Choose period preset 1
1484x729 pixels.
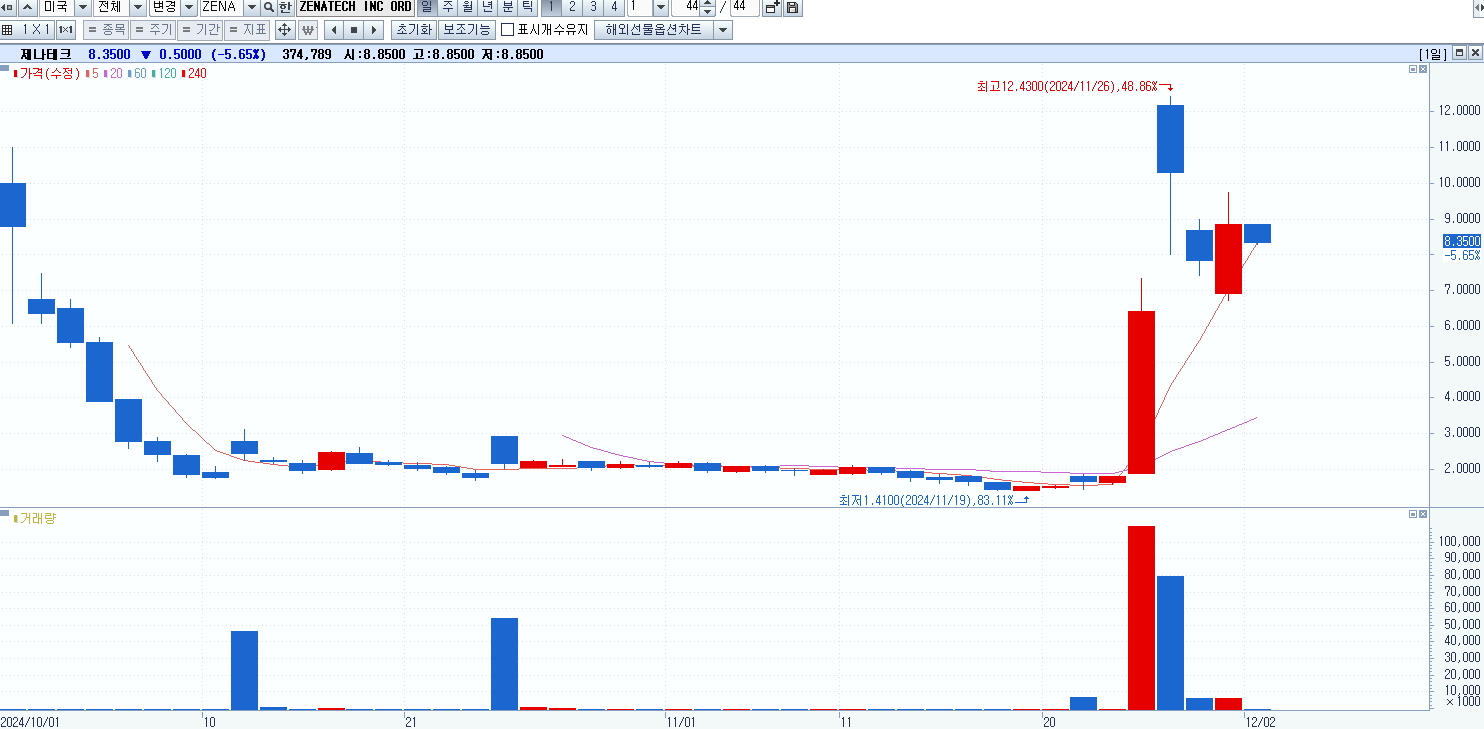(x=551, y=7)
